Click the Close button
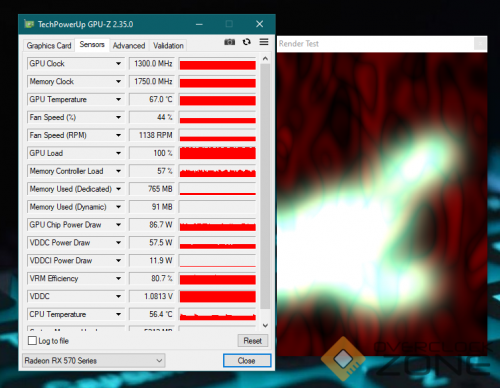500x388 pixels. click(247, 361)
